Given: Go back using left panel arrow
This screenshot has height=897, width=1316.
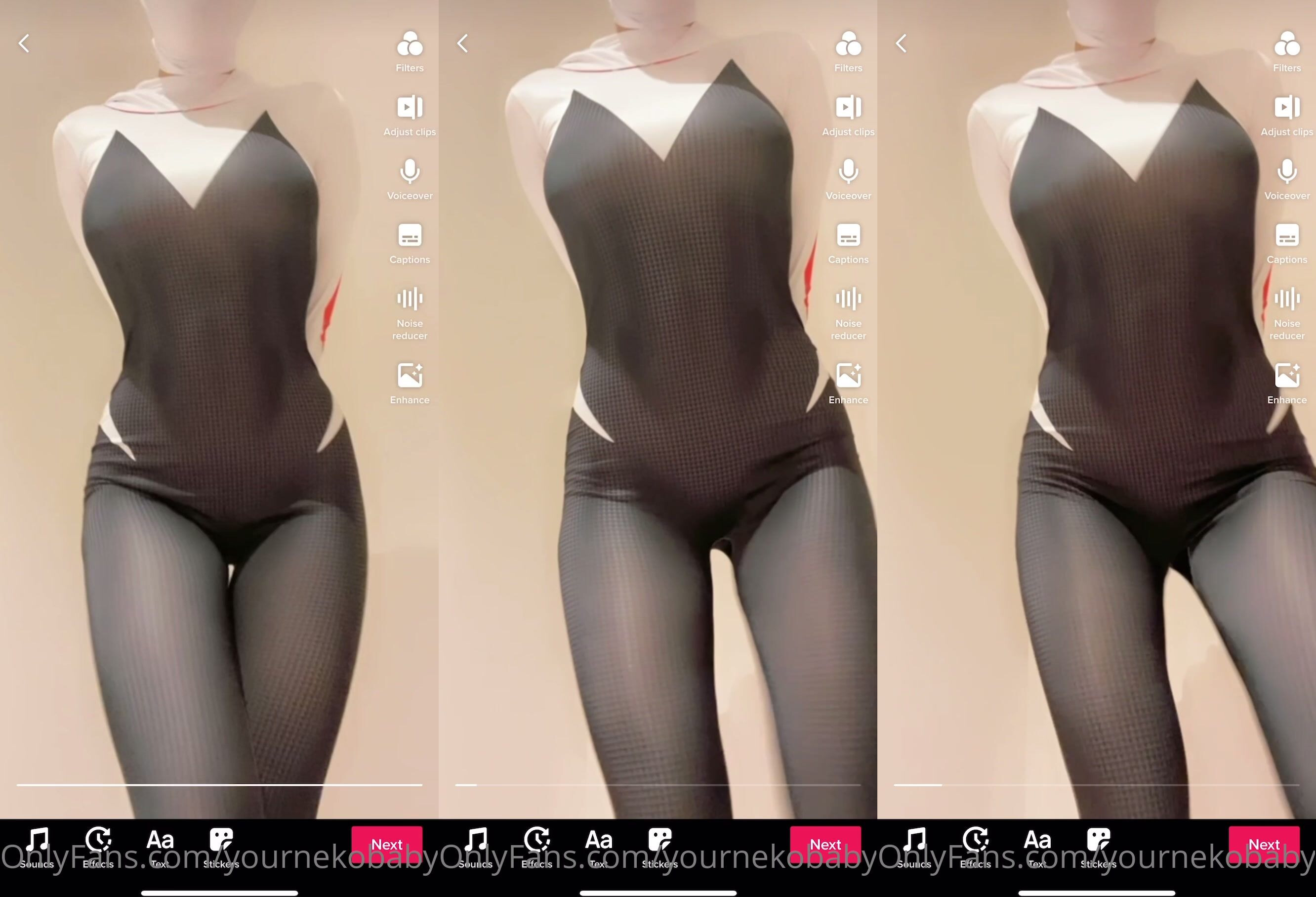Looking at the screenshot, I should pos(24,43).
